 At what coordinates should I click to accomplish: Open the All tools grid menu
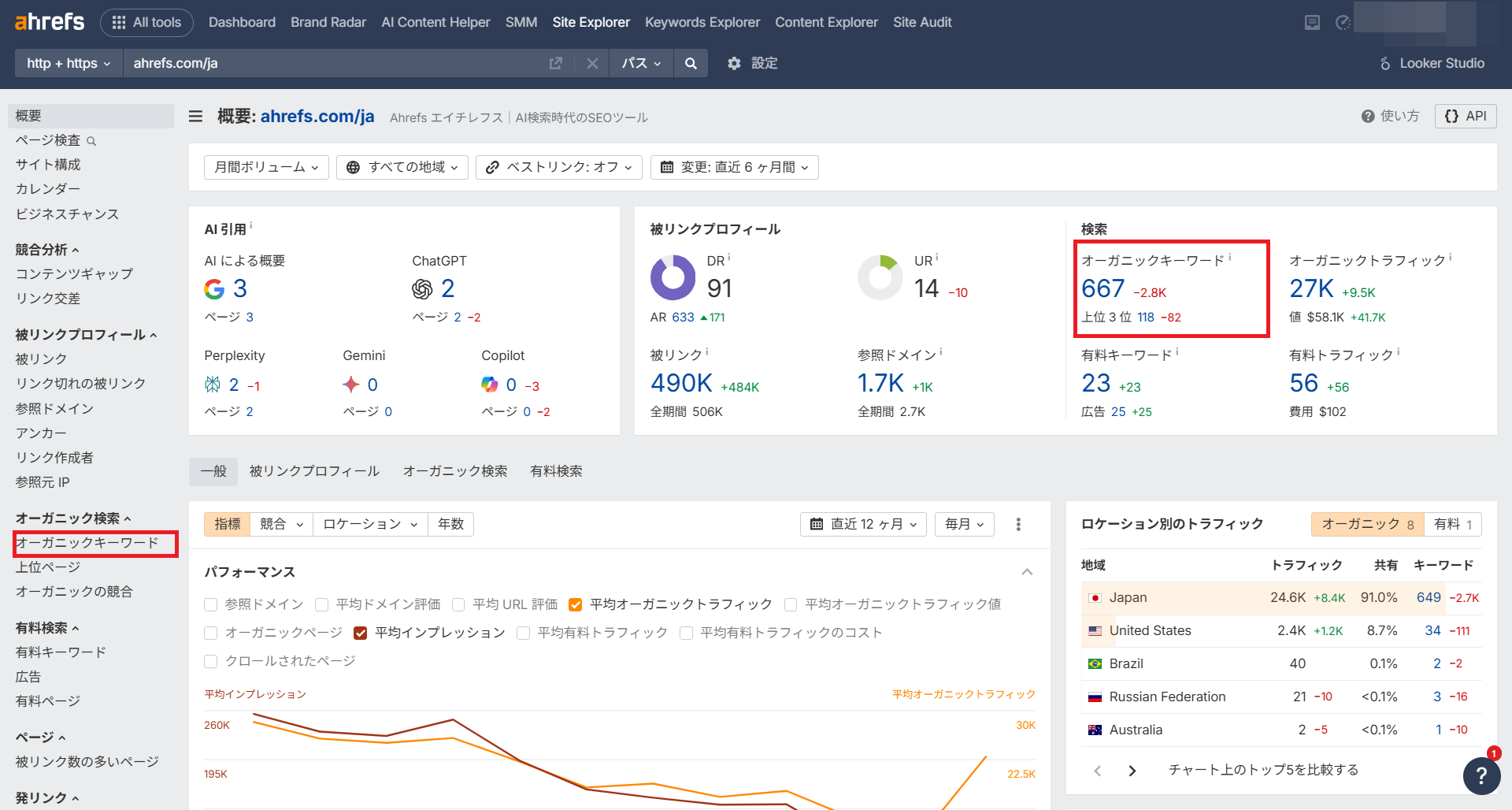[146, 22]
